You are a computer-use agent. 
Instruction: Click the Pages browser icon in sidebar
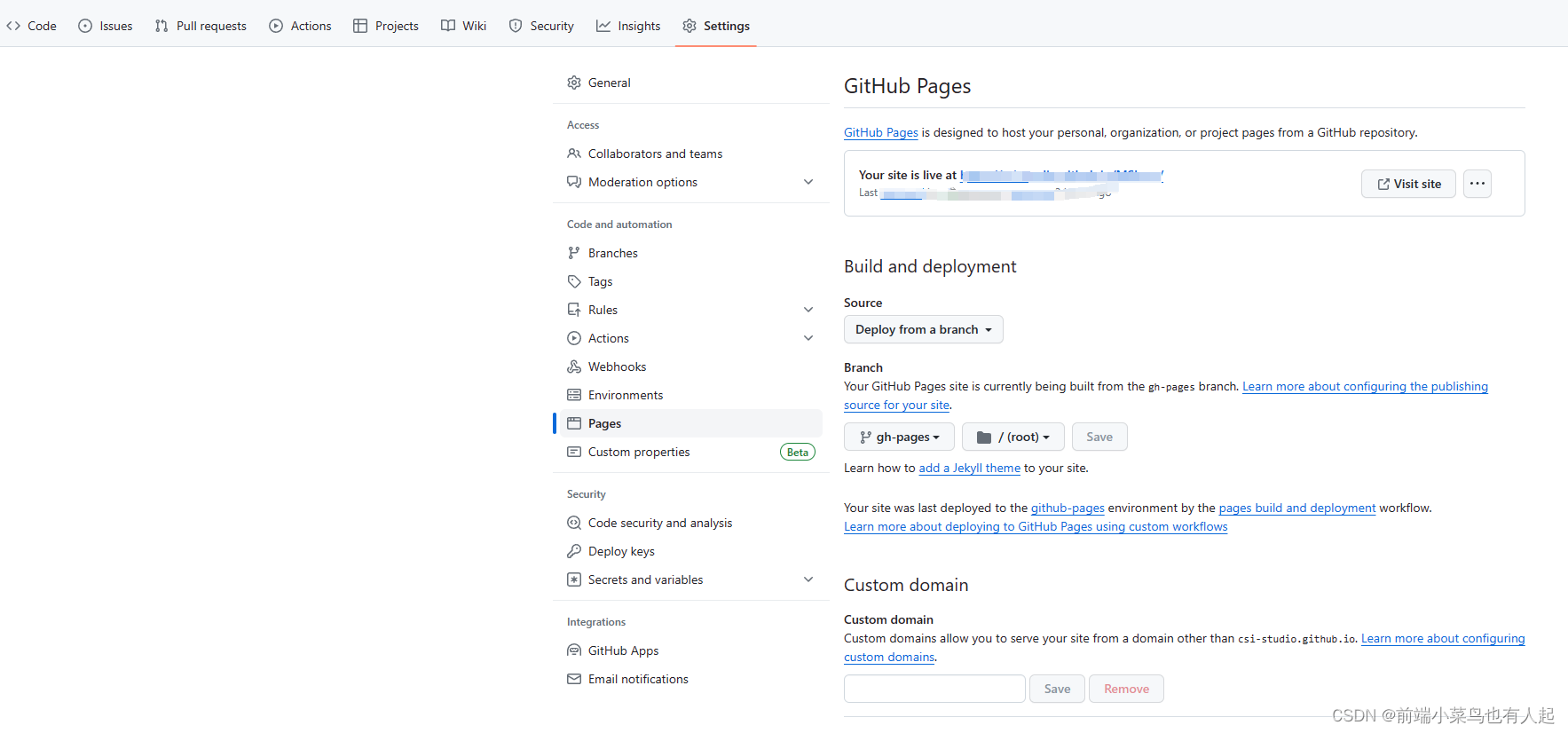point(574,423)
